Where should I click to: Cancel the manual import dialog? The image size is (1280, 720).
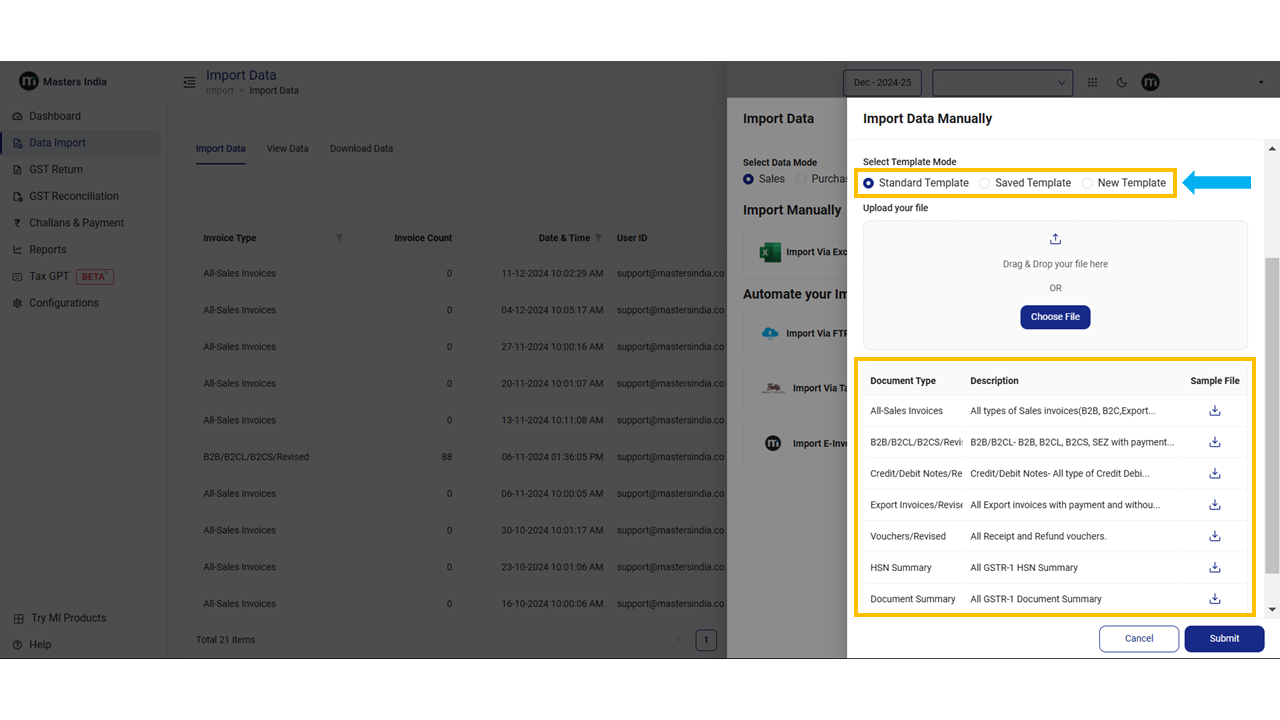[x=1138, y=639]
